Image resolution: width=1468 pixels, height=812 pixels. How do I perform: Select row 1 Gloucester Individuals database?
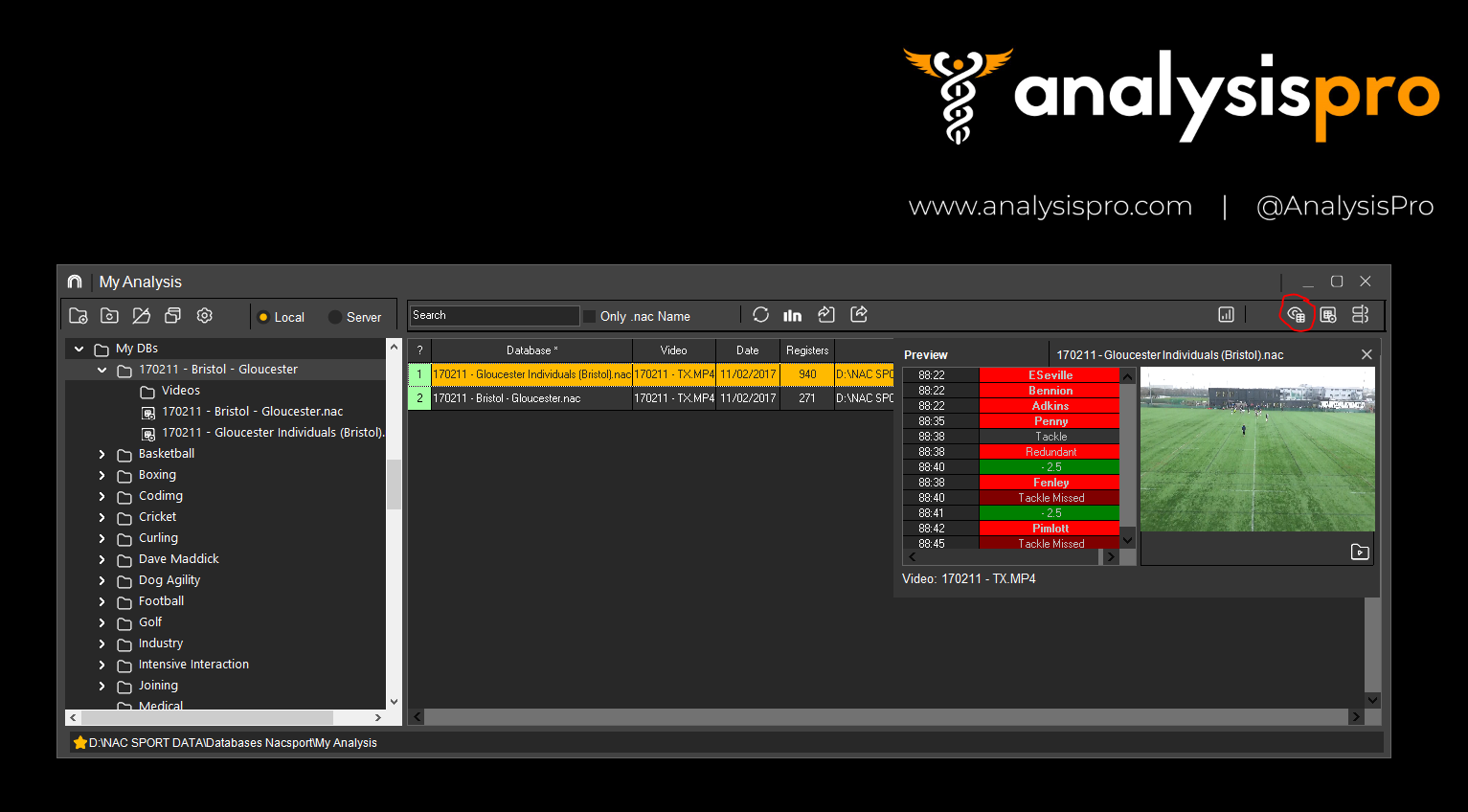(651, 374)
